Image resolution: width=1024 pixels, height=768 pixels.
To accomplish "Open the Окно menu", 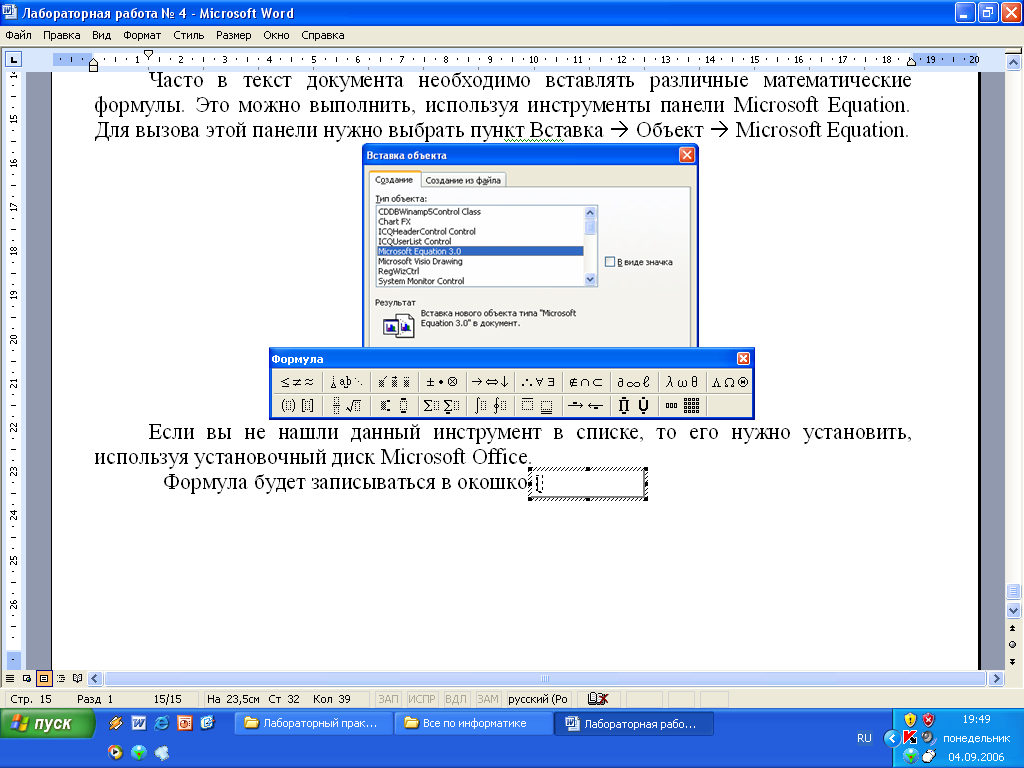I will tap(276, 35).
